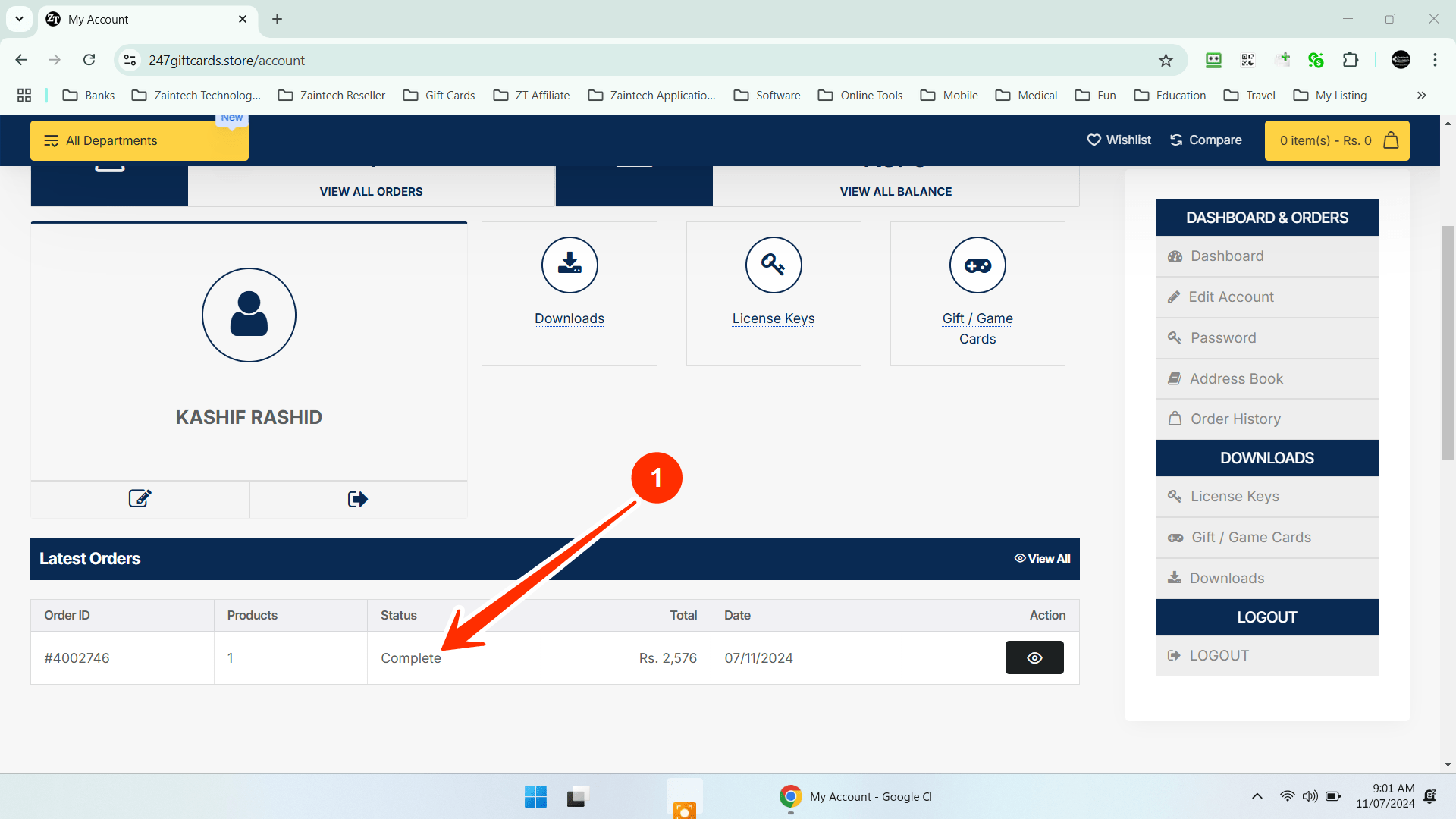Click the logout arrow icon under profile
1456x819 pixels.
coord(358,499)
